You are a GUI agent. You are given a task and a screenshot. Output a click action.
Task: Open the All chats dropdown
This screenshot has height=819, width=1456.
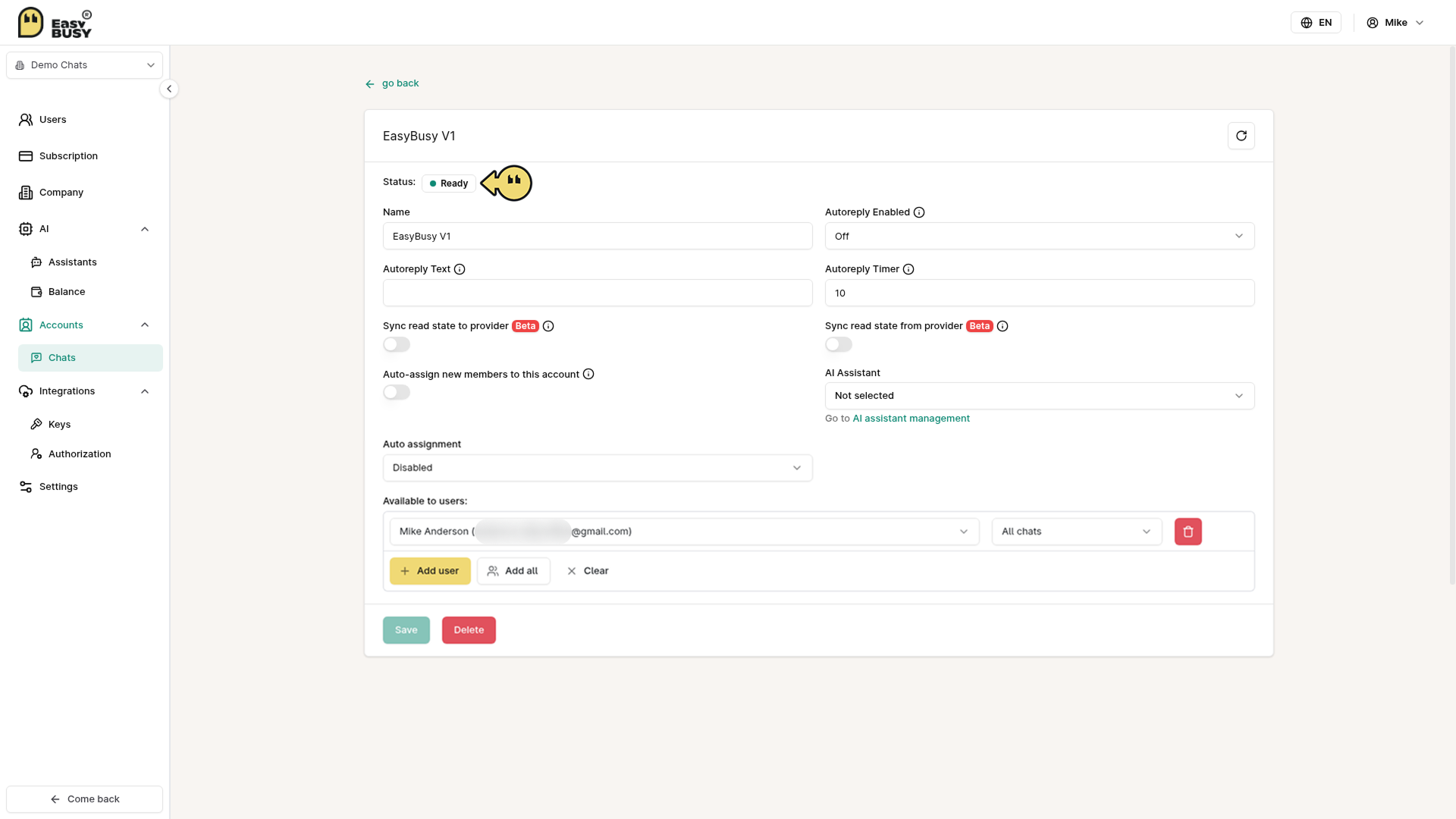point(1077,532)
